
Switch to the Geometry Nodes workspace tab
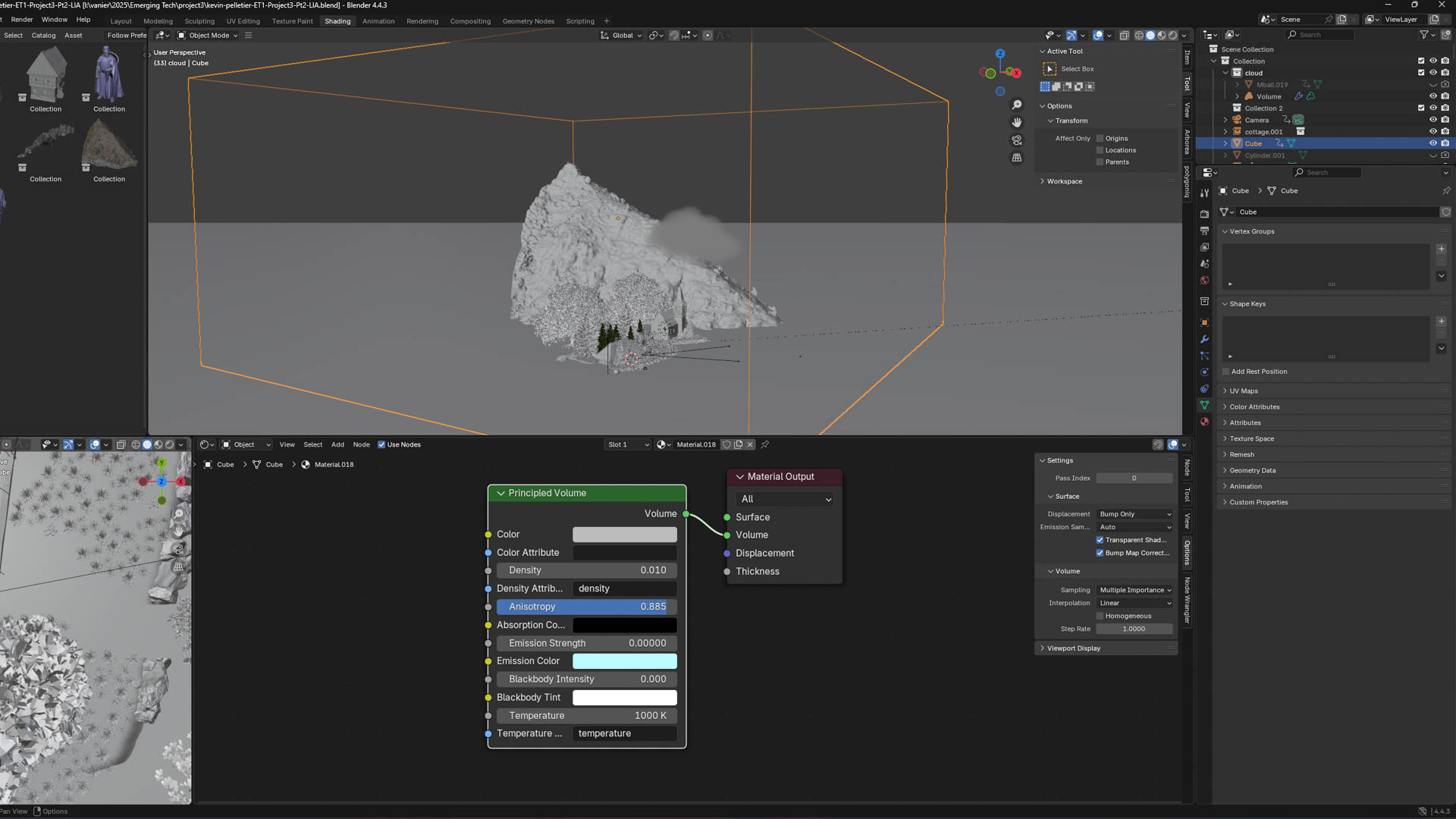tap(528, 21)
